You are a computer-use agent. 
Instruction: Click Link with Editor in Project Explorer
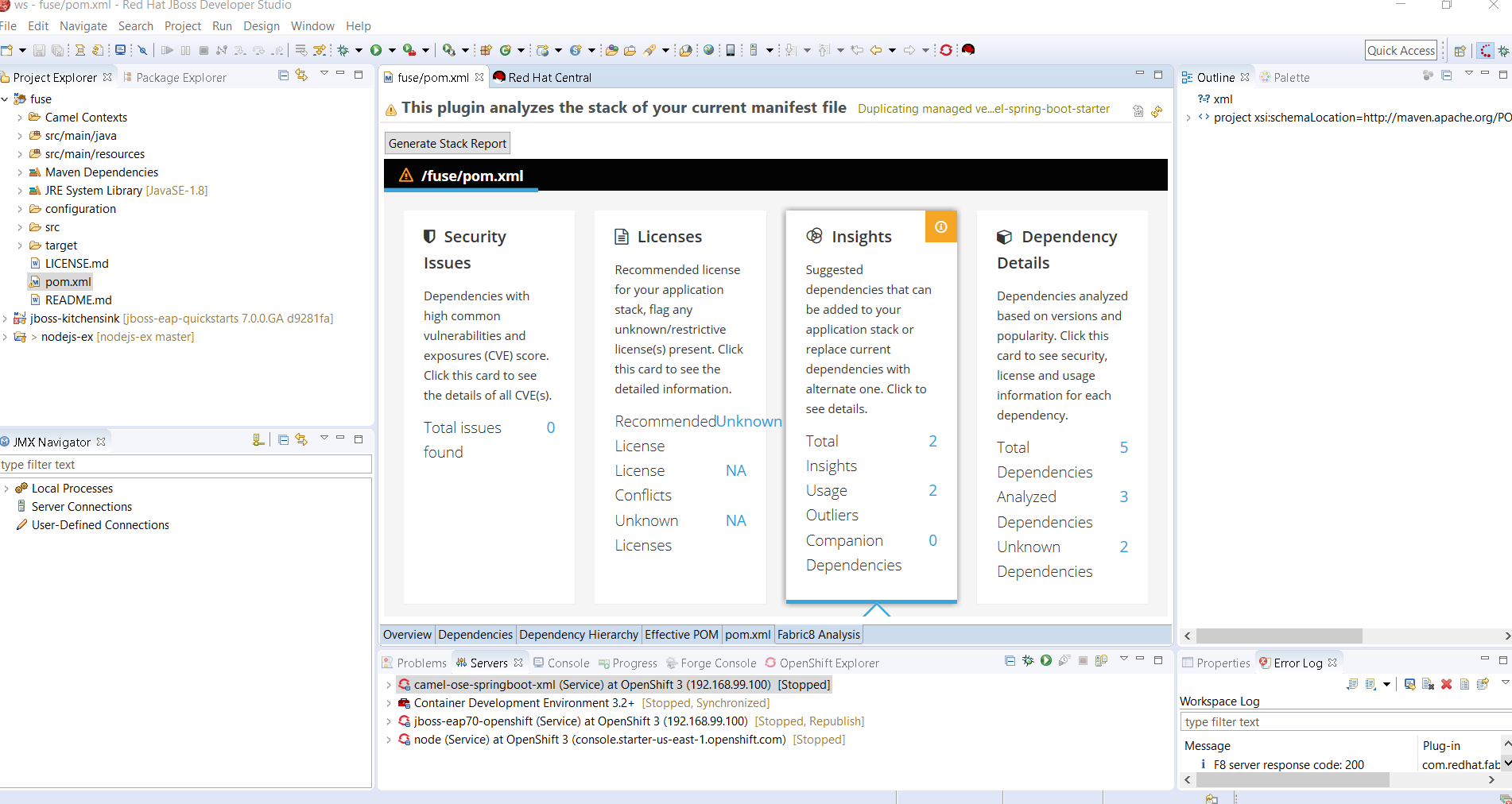point(301,75)
